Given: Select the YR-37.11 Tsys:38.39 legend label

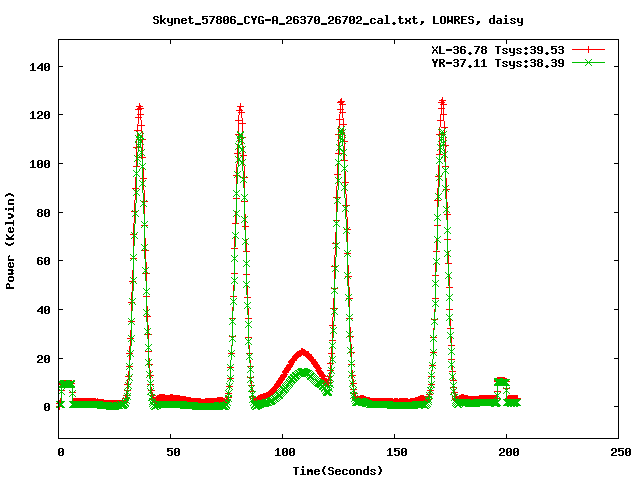Looking at the screenshot, I should click(498, 63).
